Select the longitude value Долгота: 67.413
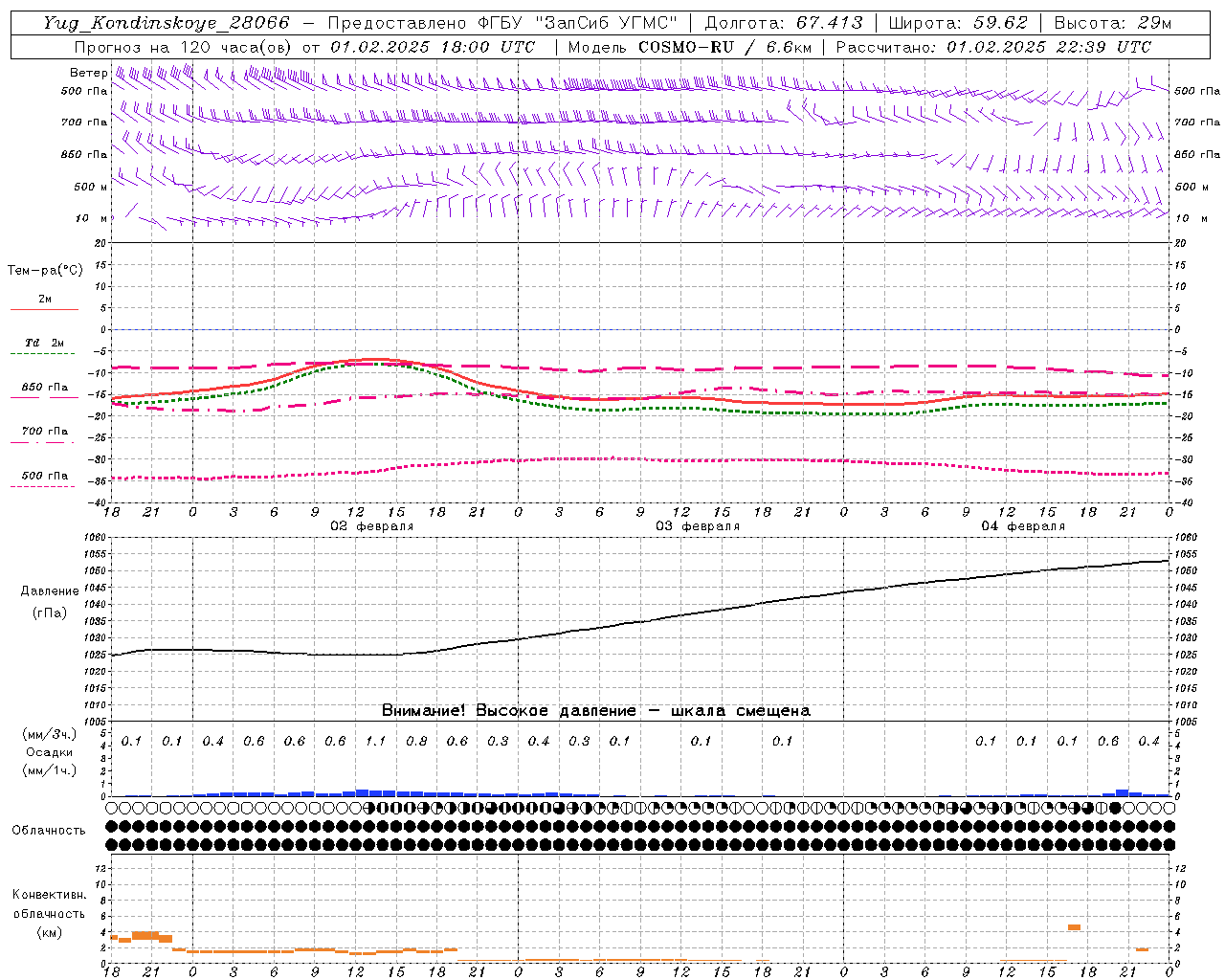Viewport: 1225px width, 980px height. tap(784, 23)
